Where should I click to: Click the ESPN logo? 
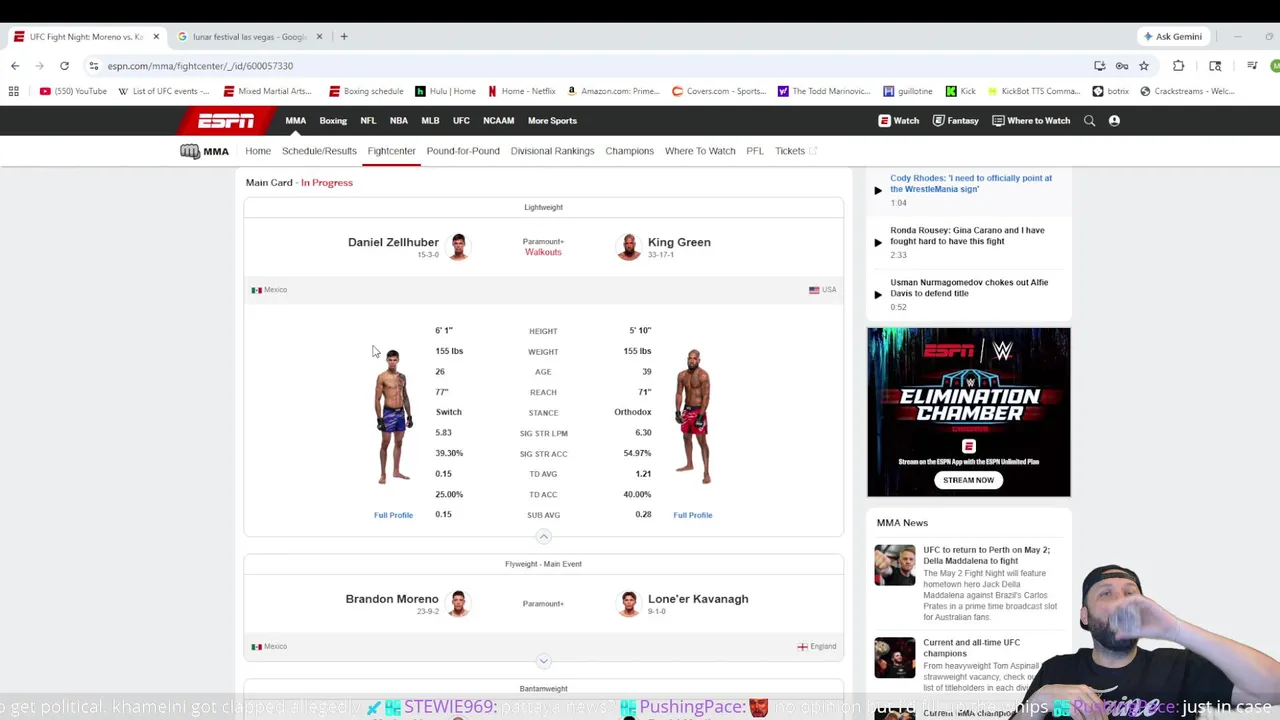(x=225, y=121)
